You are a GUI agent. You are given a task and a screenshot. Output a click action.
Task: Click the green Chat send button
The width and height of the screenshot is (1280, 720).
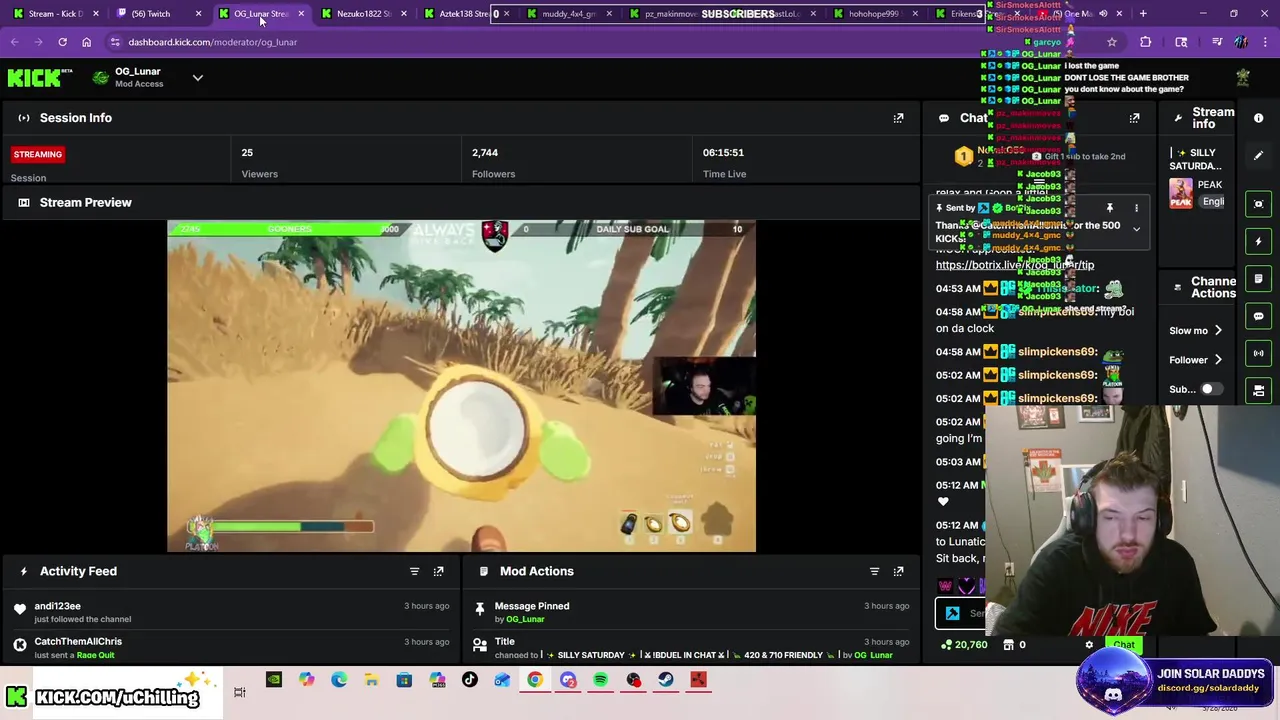pyautogui.click(x=1124, y=645)
